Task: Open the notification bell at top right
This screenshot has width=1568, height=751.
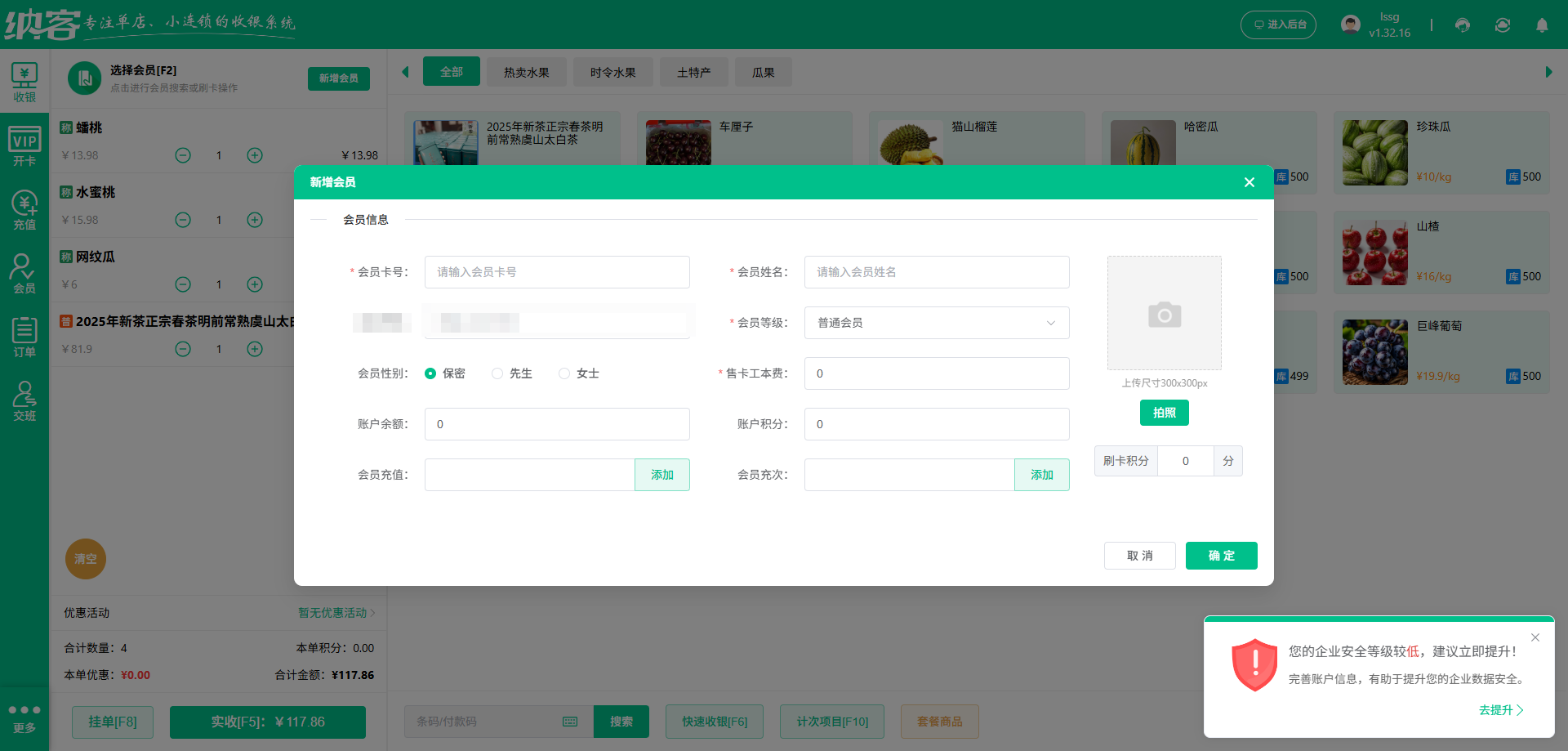Action: [1542, 25]
